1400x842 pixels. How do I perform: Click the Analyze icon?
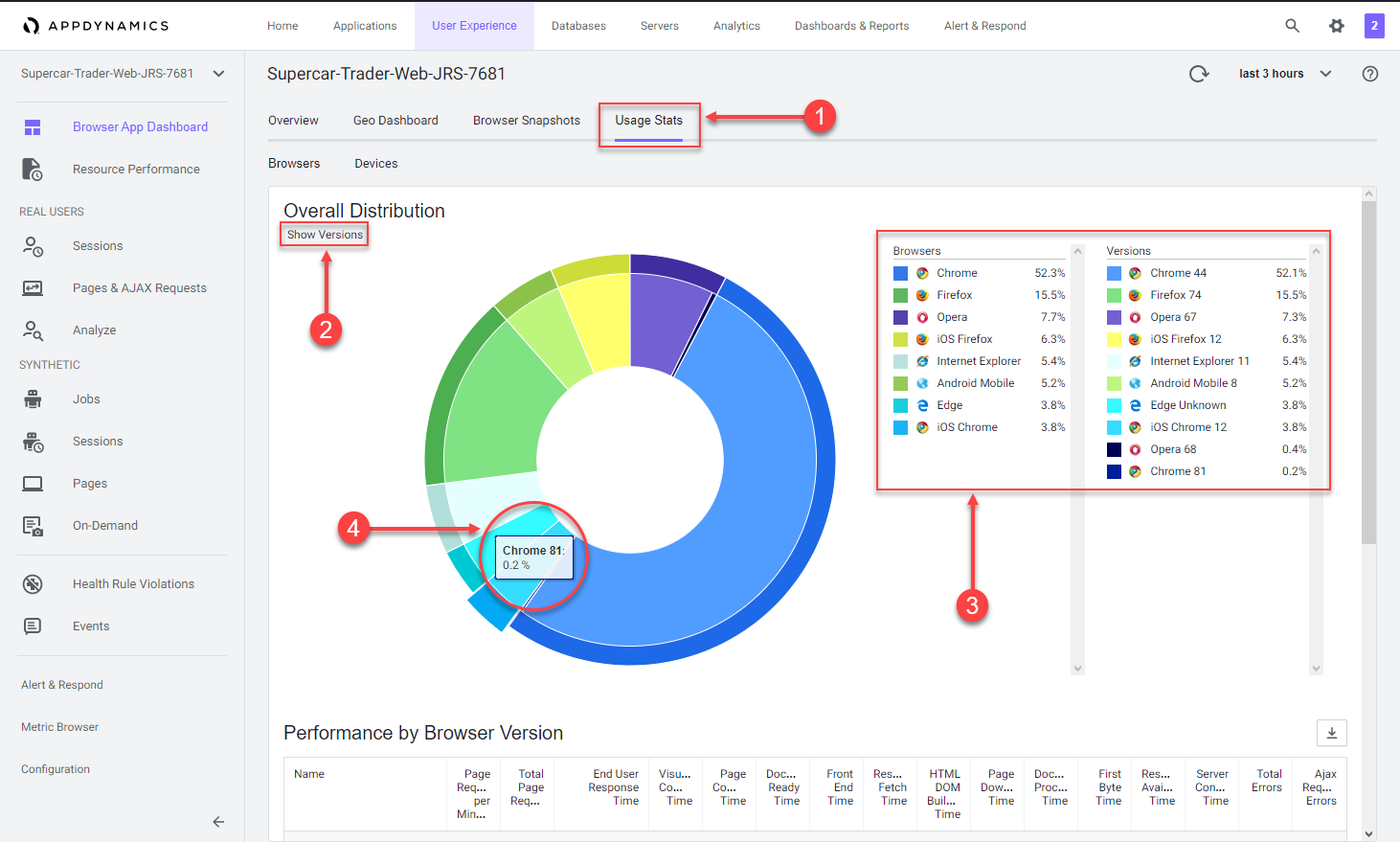[x=33, y=330]
